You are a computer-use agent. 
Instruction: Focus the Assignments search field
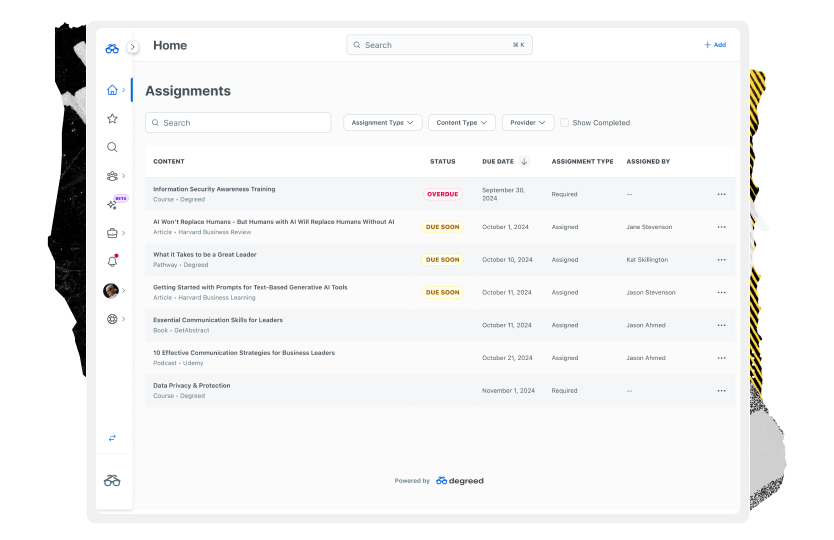tap(238, 123)
